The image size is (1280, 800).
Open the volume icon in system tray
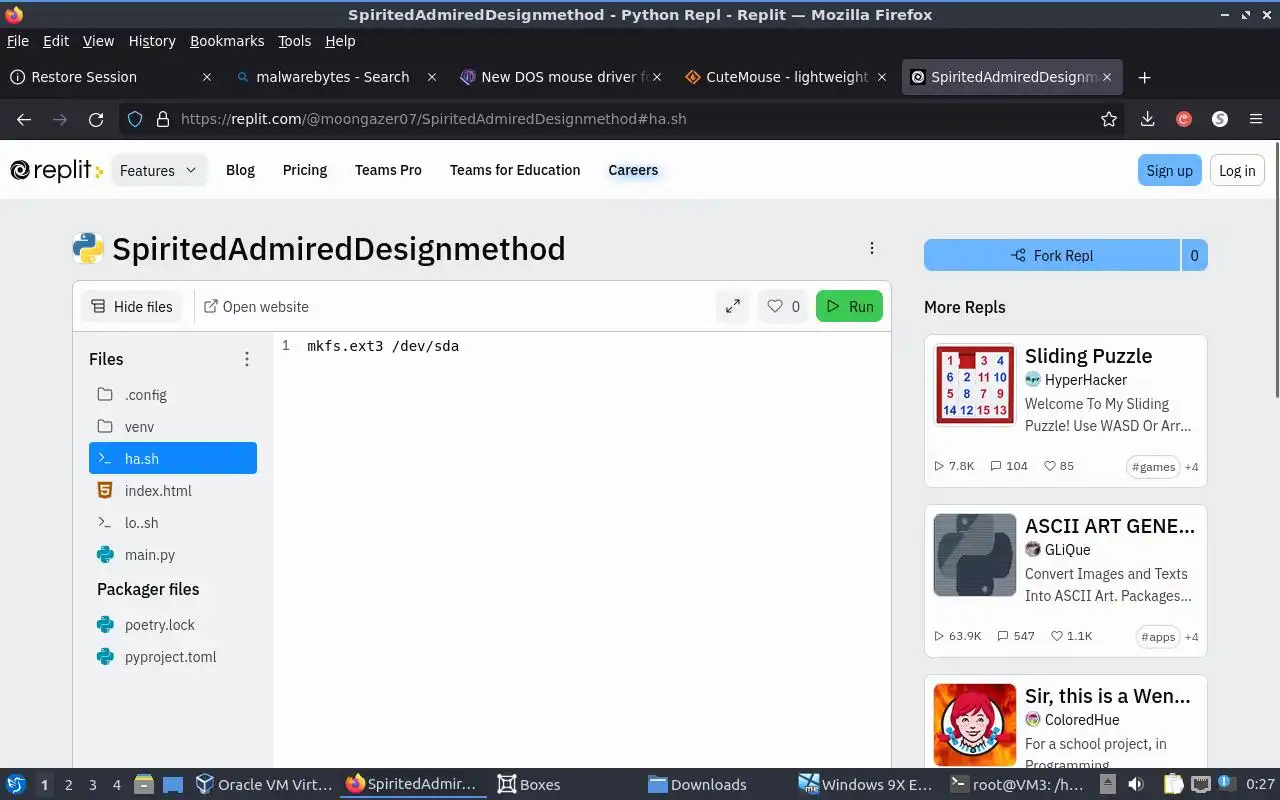(1135, 785)
